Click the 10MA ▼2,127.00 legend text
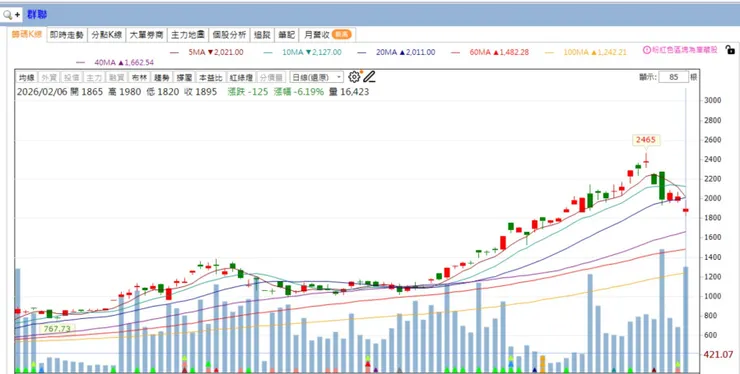 click(311, 52)
